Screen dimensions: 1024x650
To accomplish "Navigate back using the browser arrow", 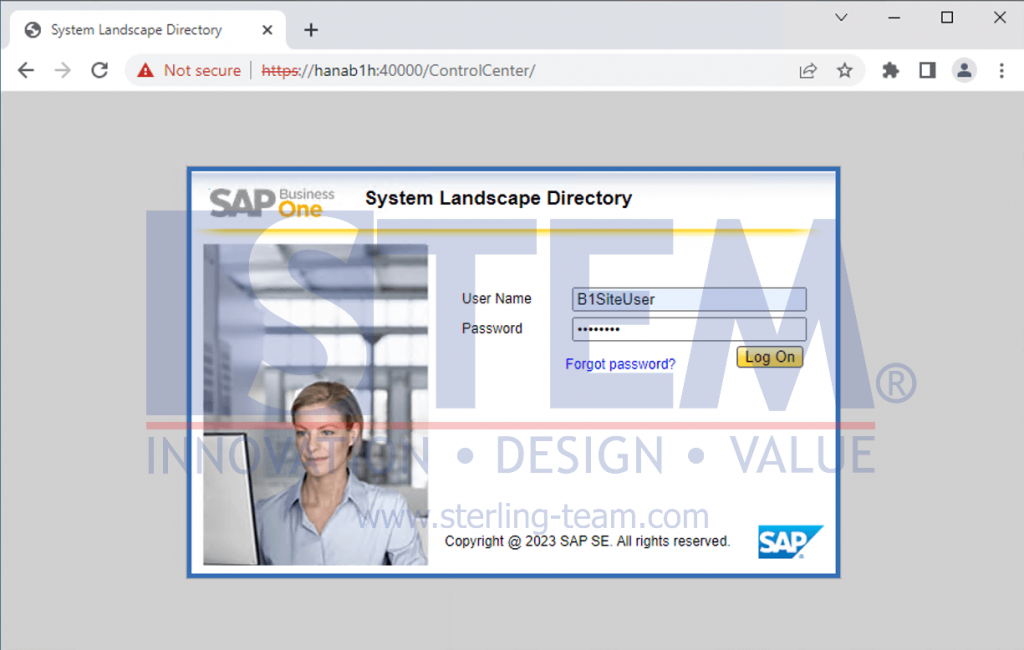I will (25, 70).
